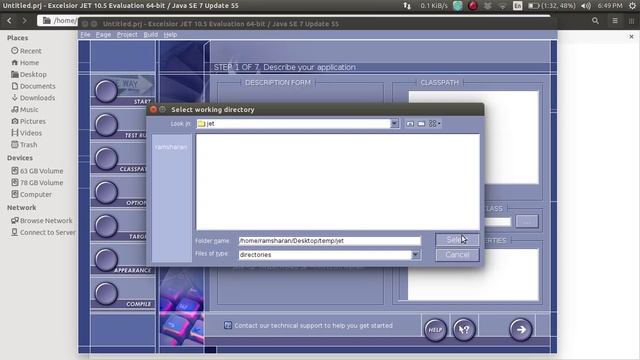Screen dimensions: 640x360
Task: Create new folder in directory dialog
Action: pos(421,124)
